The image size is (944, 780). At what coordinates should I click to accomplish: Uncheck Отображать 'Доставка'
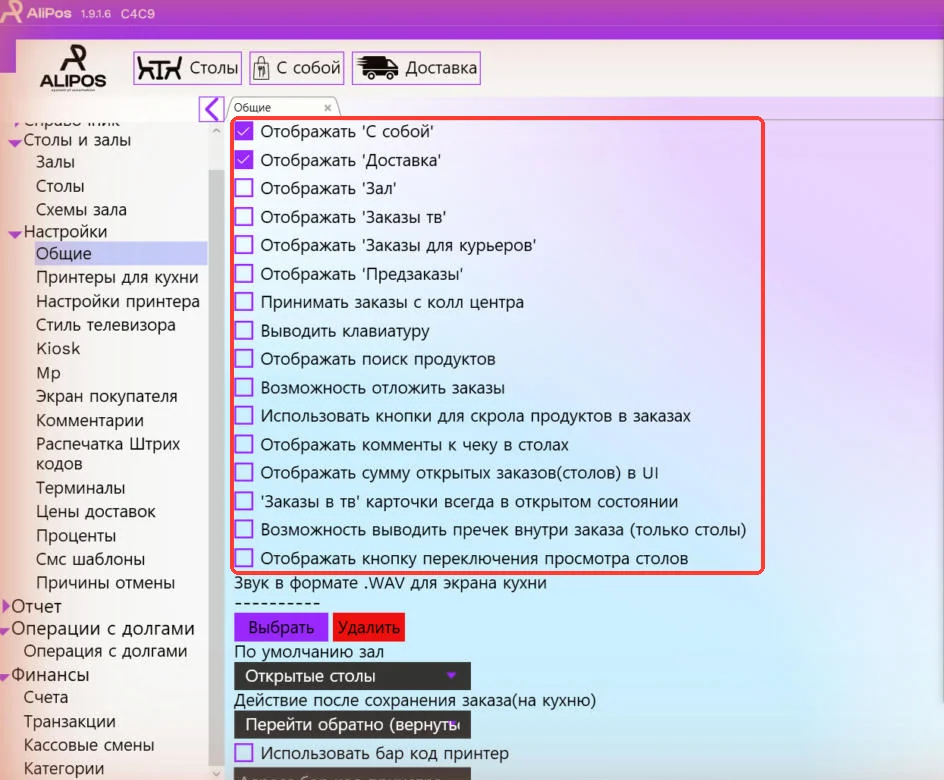244,160
